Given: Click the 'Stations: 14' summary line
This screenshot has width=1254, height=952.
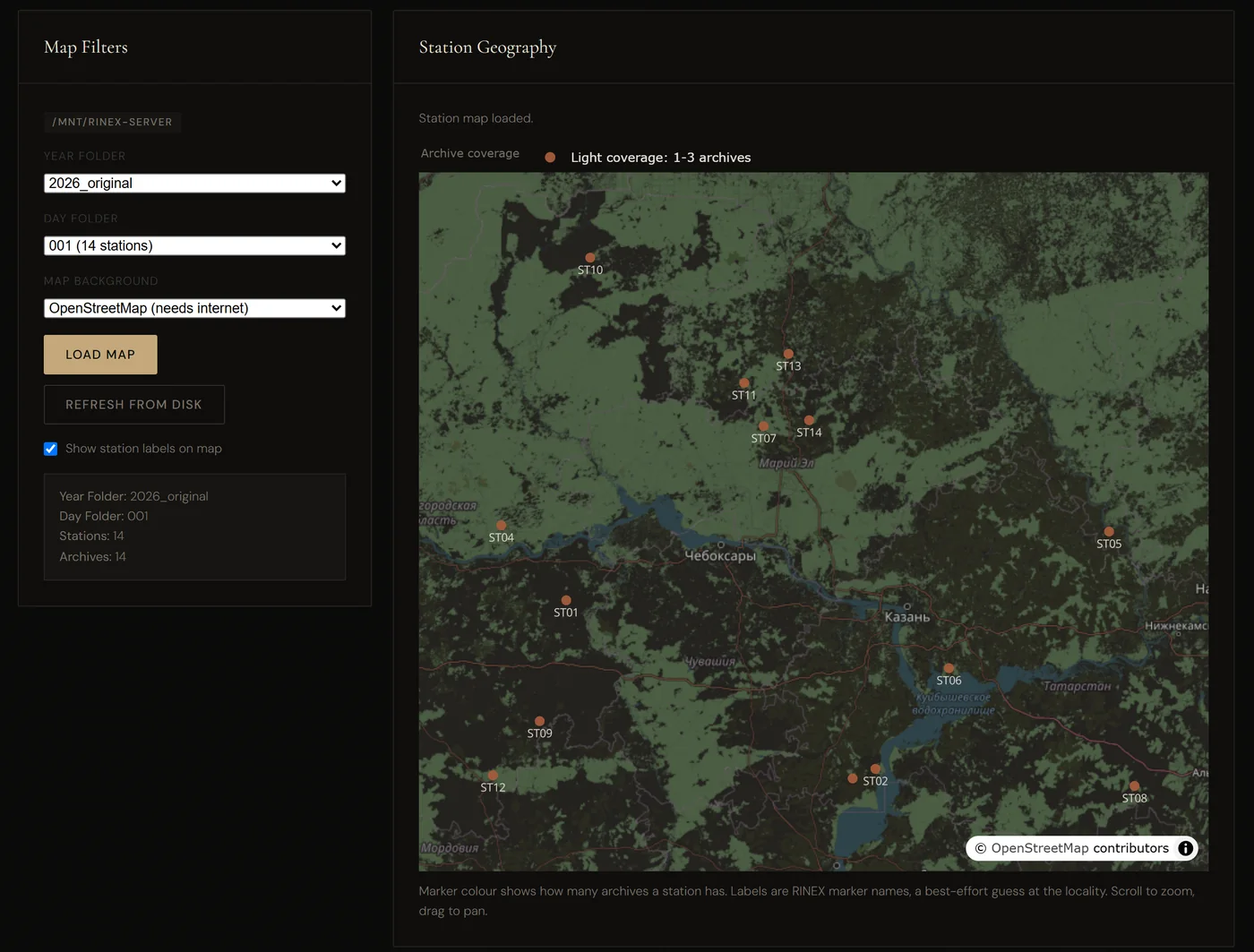Looking at the screenshot, I should click(91, 536).
